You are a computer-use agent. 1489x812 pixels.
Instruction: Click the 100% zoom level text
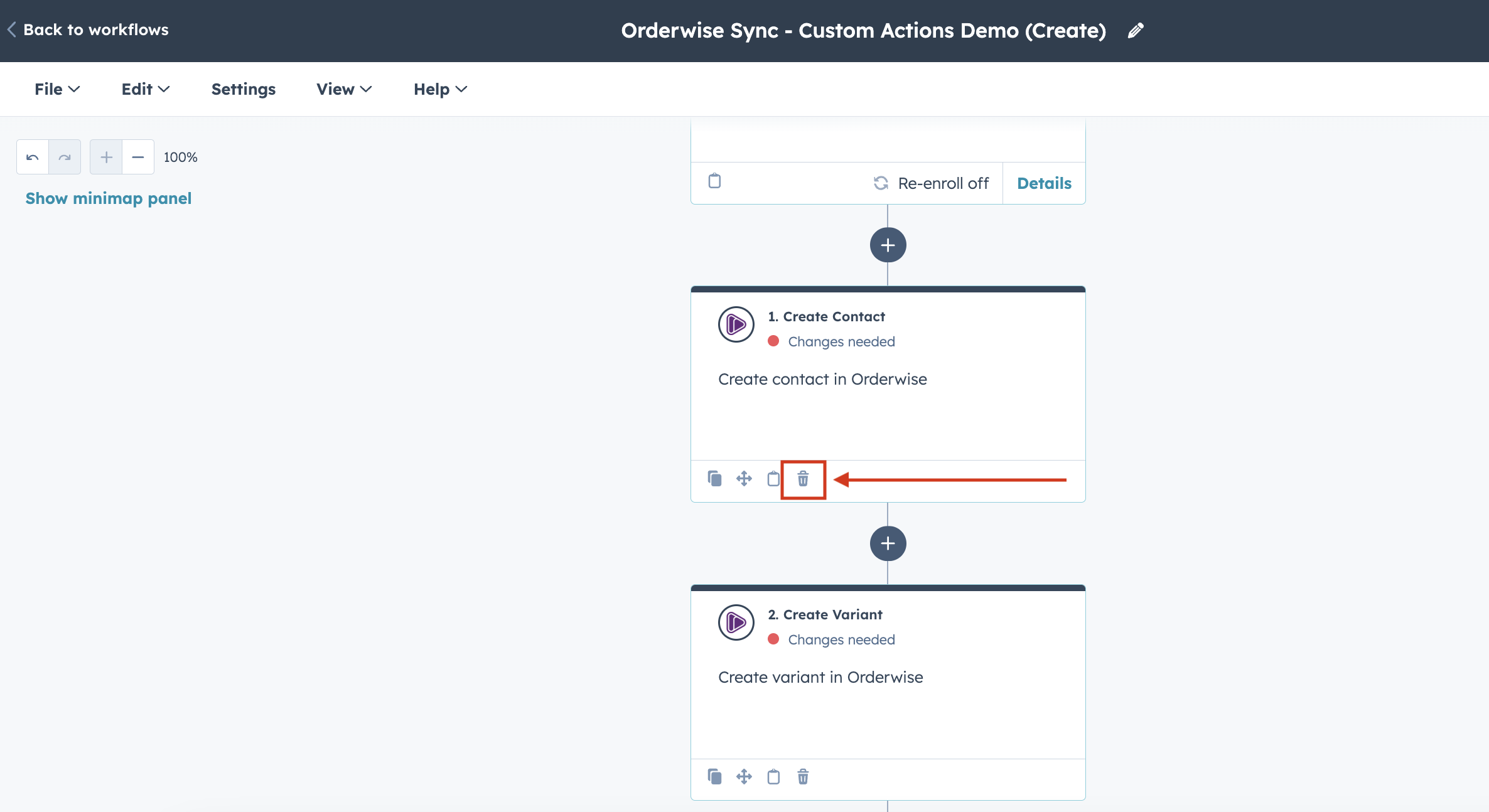click(x=181, y=157)
